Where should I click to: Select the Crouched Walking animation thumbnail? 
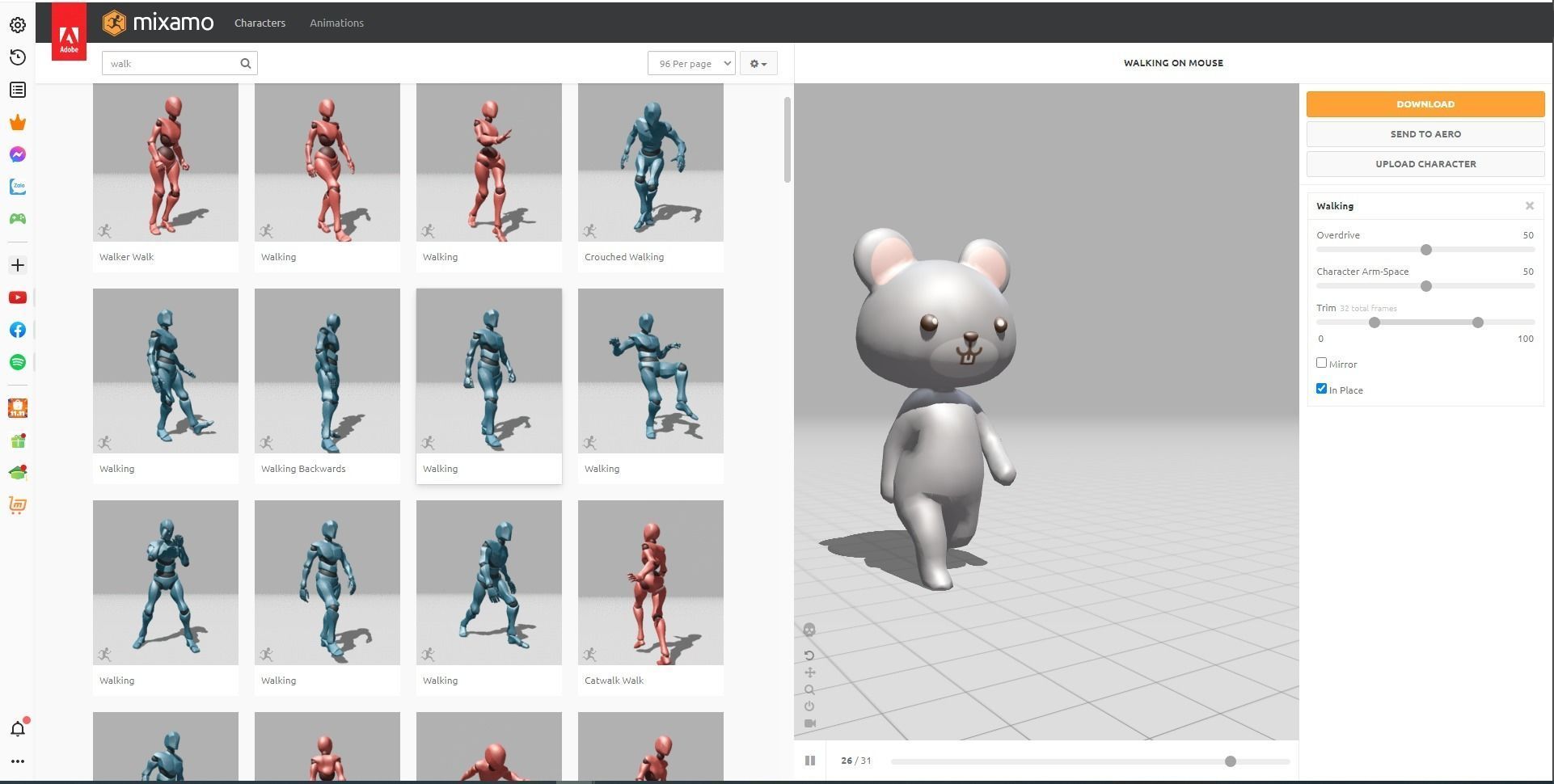(651, 162)
